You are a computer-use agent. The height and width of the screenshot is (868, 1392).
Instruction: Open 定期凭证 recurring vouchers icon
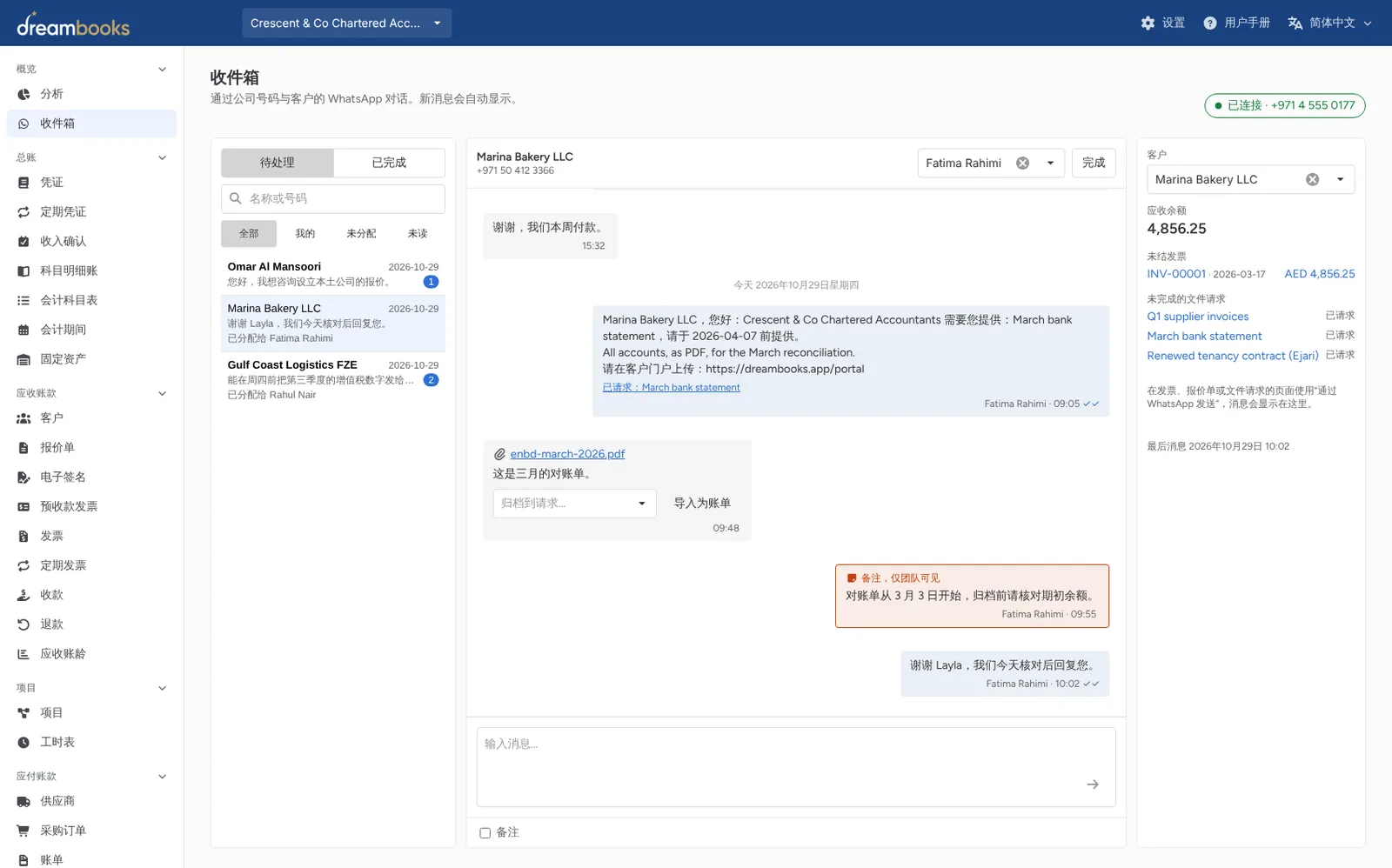pos(23,212)
